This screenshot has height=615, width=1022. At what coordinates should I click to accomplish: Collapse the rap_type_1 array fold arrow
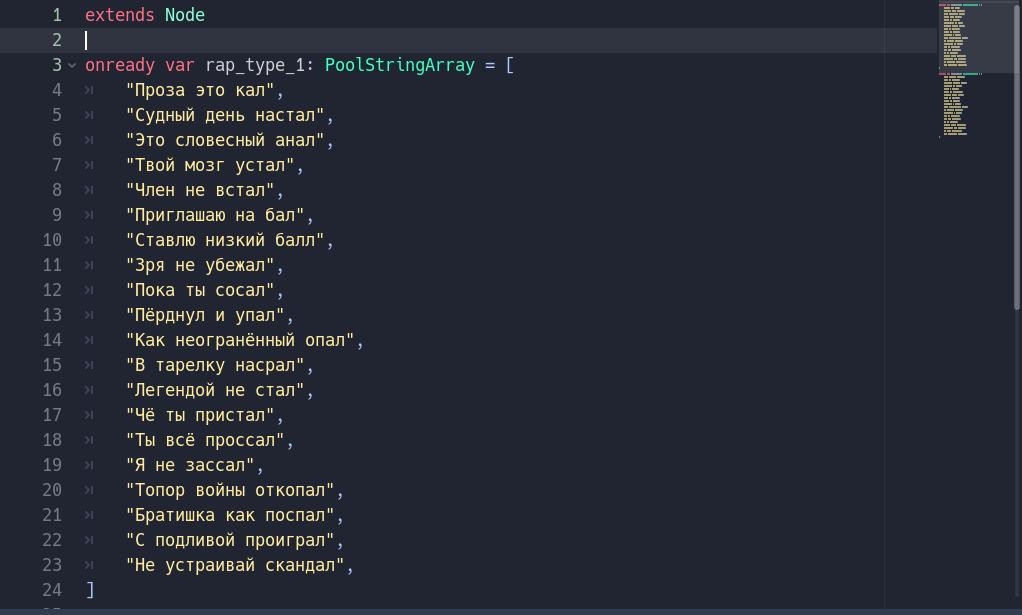pyautogui.click(x=72, y=65)
